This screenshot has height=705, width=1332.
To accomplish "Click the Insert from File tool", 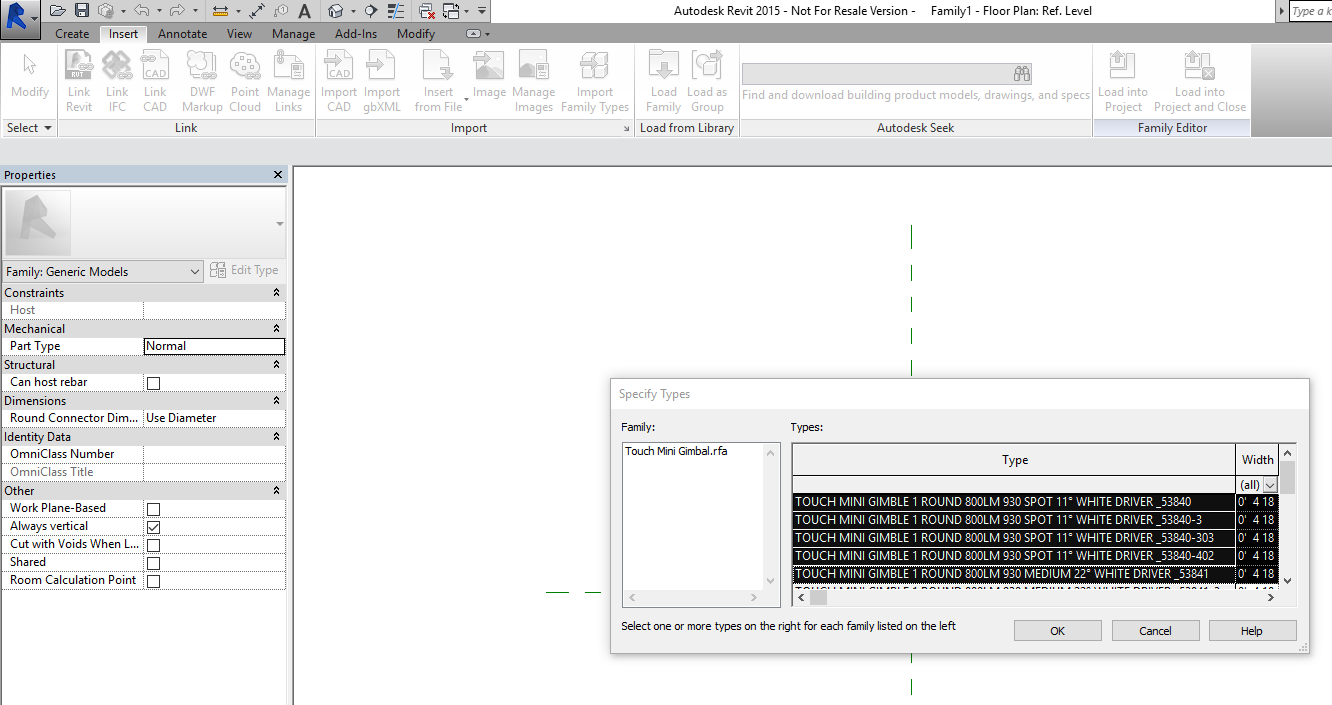I will coord(439,82).
